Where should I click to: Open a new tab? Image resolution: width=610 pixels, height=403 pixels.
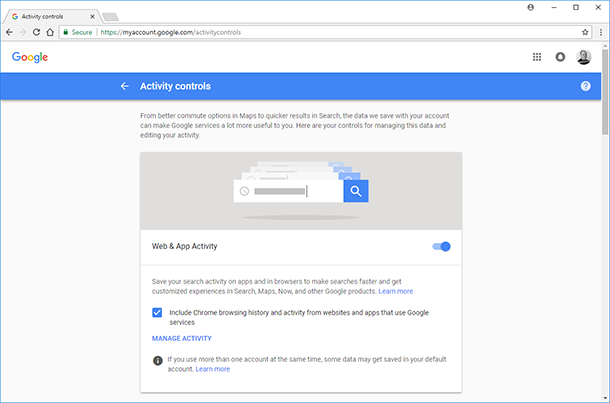(x=110, y=17)
